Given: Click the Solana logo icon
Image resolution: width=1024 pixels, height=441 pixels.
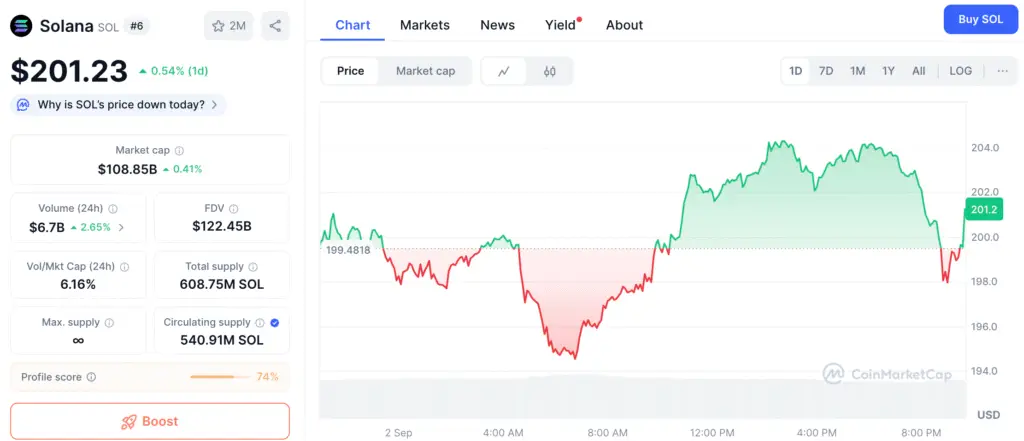Looking at the screenshot, I should tap(21, 25).
